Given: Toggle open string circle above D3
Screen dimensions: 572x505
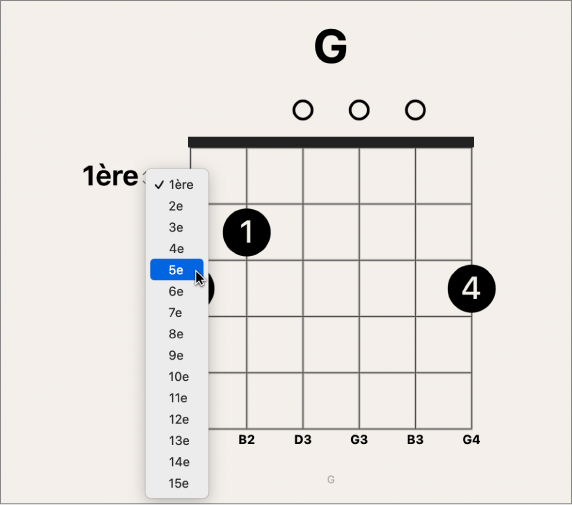Looking at the screenshot, I should click(303, 110).
